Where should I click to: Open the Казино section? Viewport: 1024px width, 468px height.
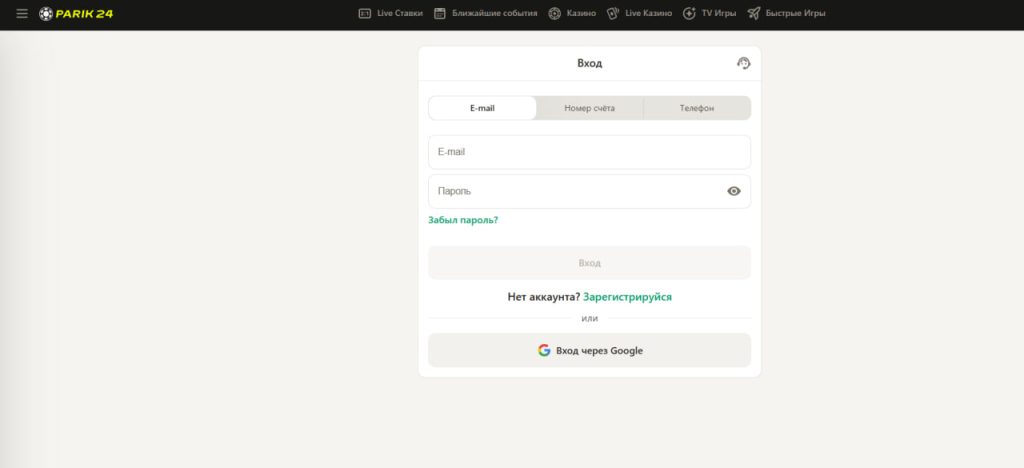[x=572, y=13]
